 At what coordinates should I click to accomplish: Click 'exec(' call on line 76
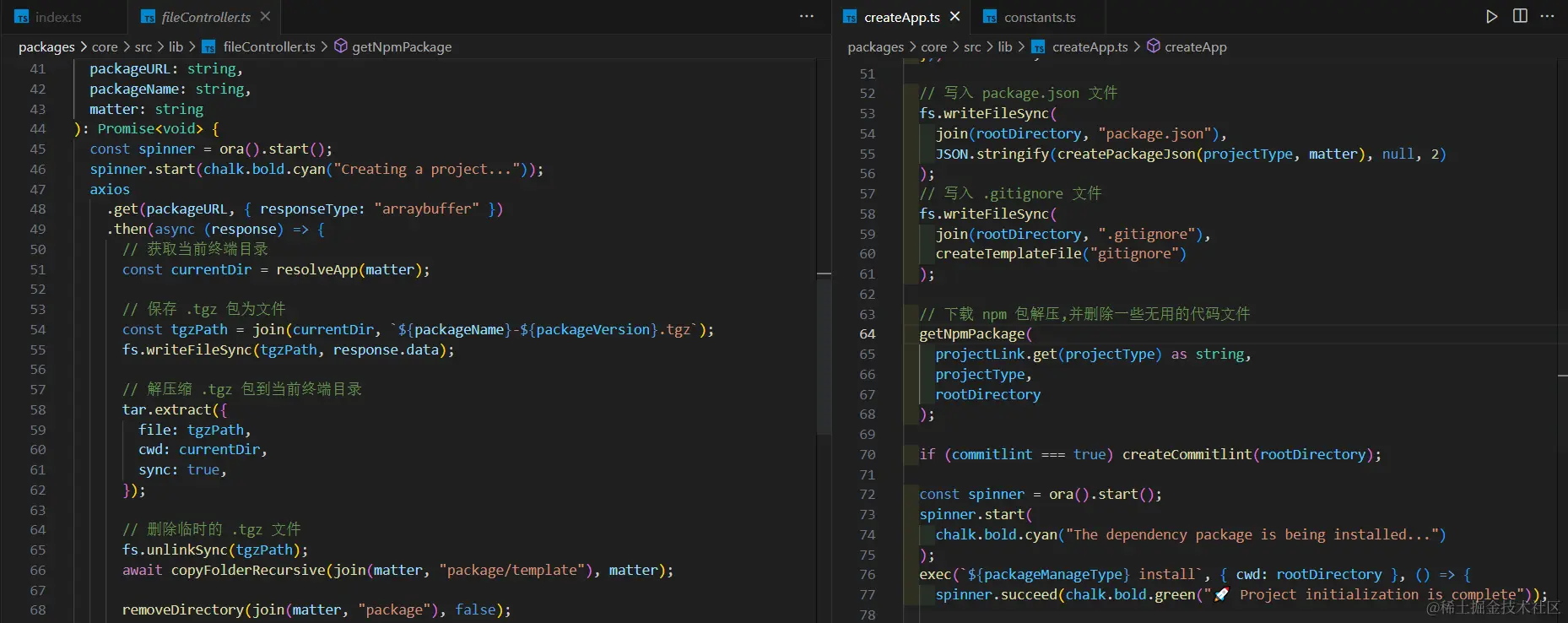point(939,575)
